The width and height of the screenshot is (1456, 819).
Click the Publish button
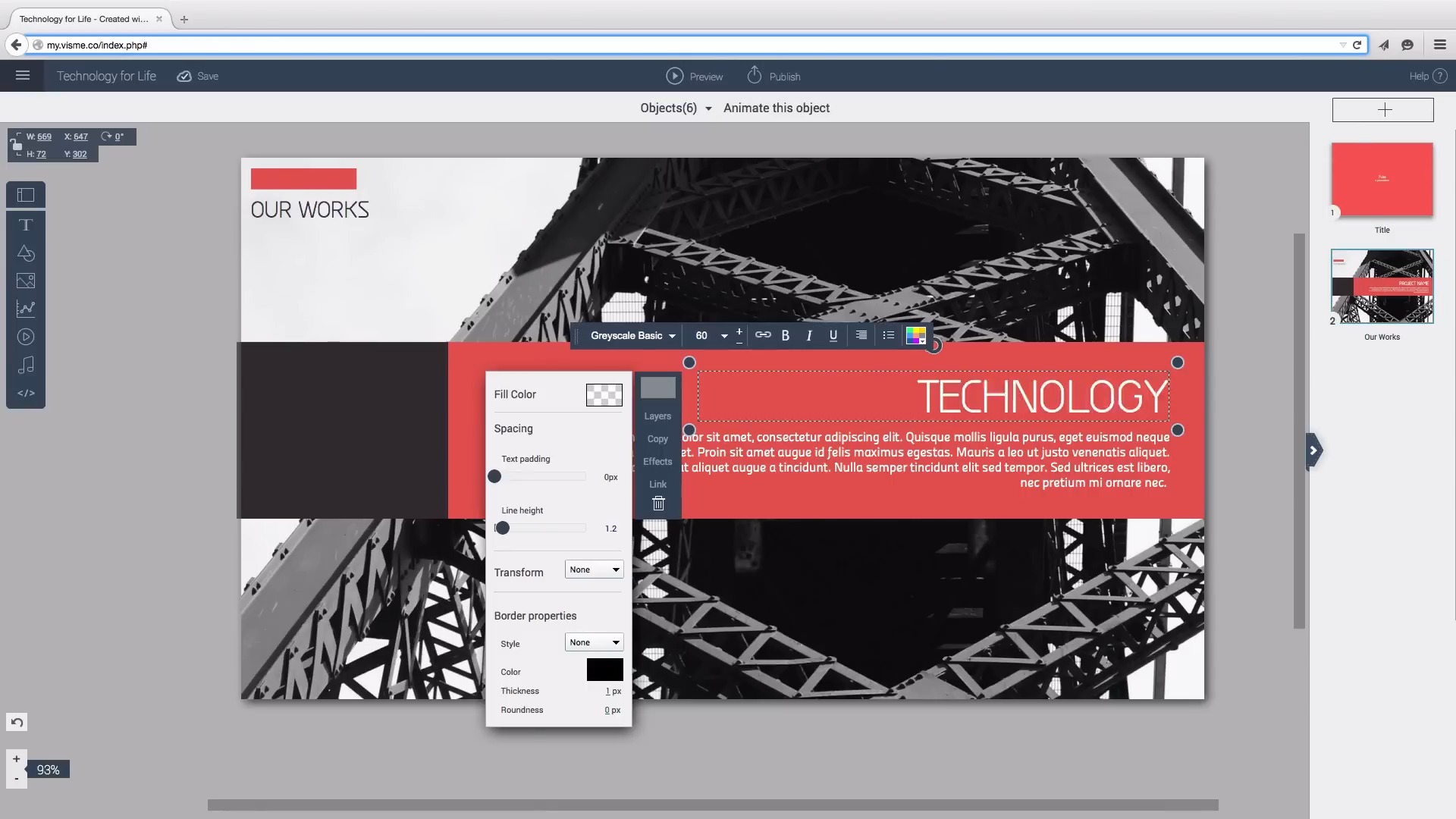[x=773, y=75]
